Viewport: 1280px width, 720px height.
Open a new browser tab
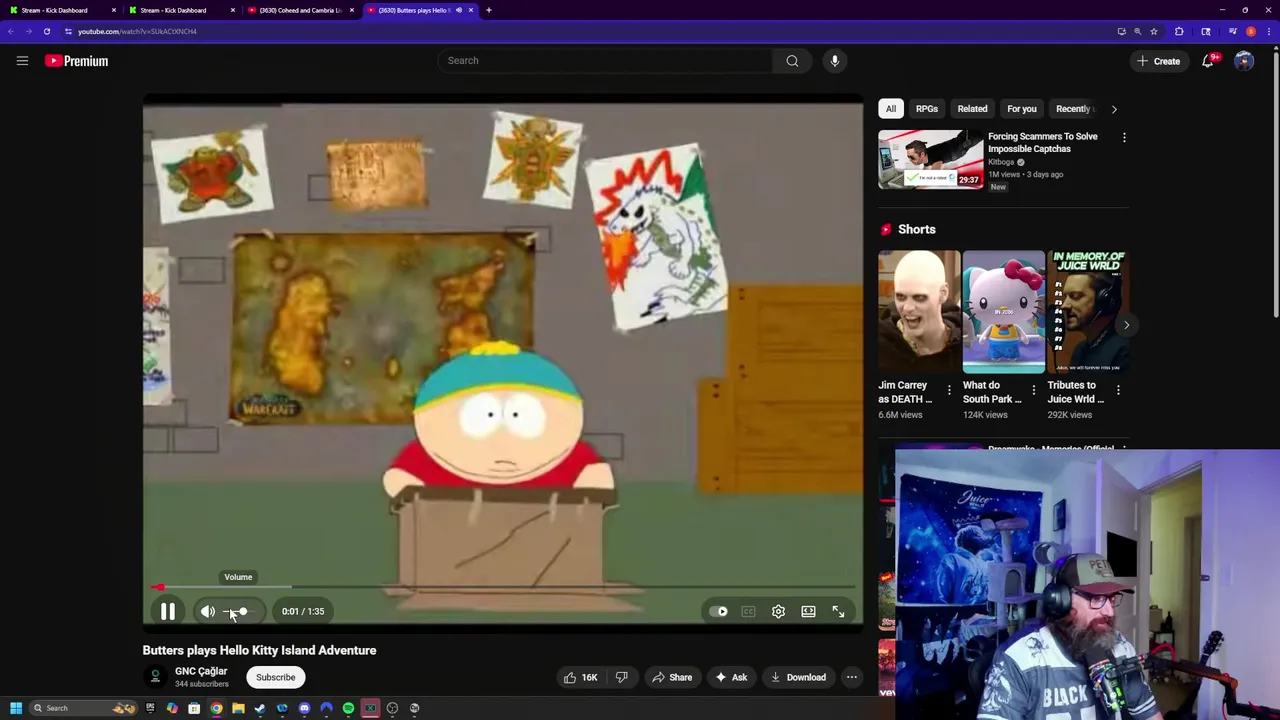click(x=489, y=10)
